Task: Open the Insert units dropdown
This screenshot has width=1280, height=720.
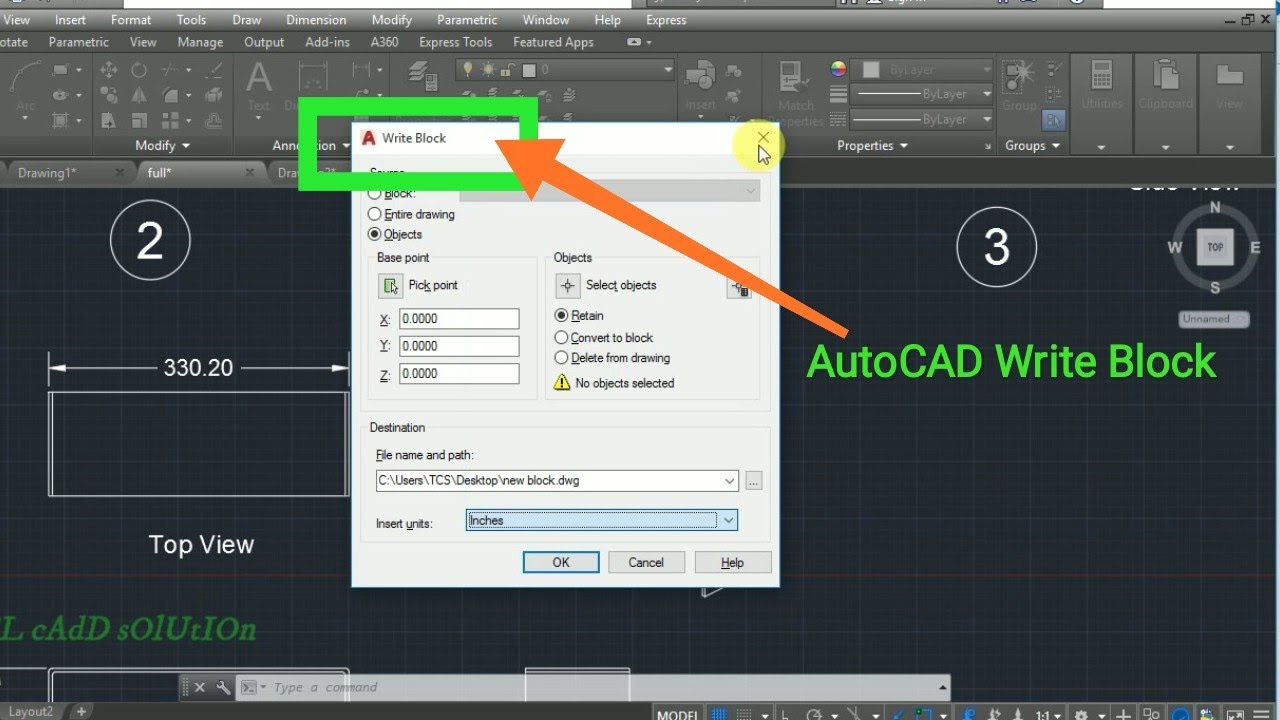Action: [602, 520]
